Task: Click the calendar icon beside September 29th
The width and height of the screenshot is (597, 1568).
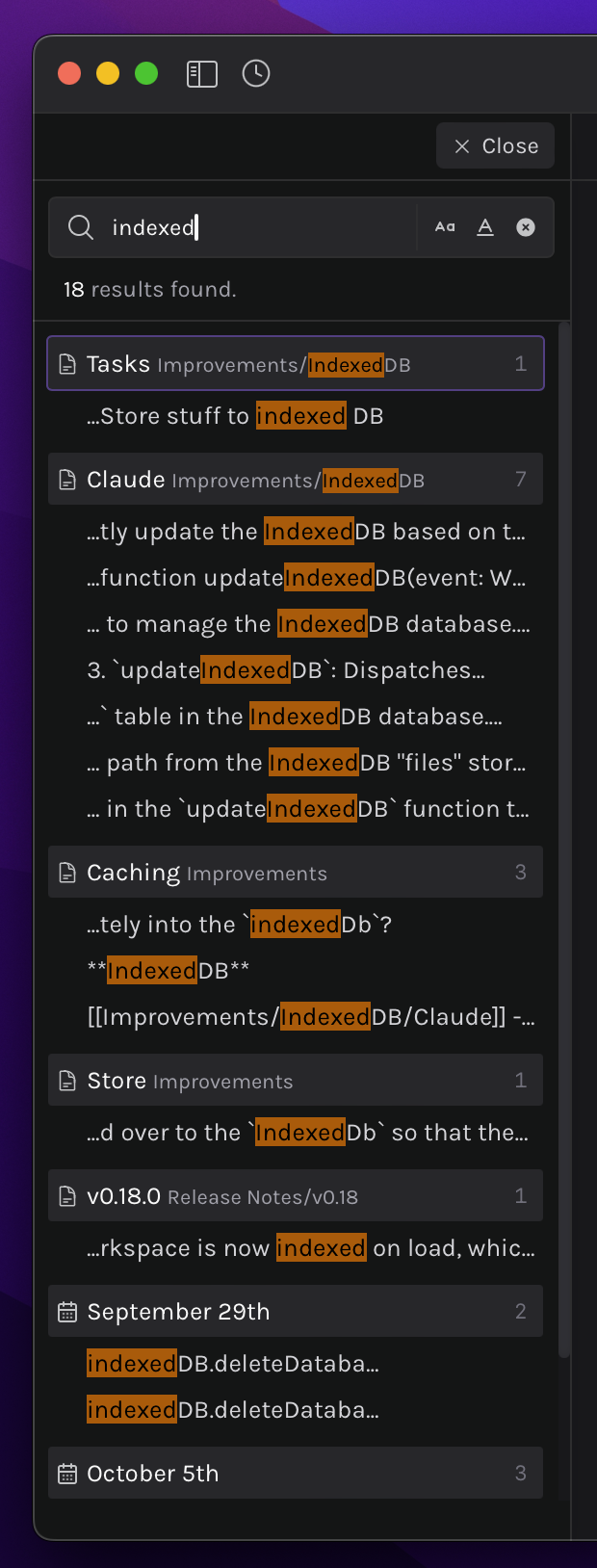Action: tap(67, 1312)
